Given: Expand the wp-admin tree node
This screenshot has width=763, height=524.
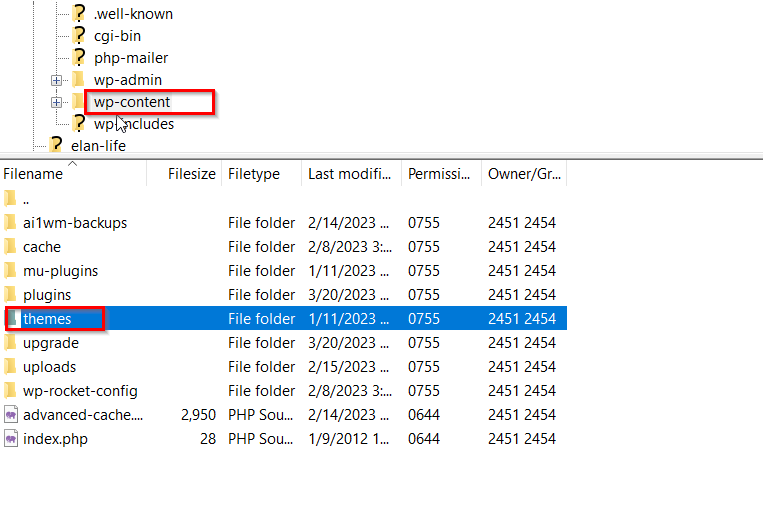Looking at the screenshot, I should pyautogui.click(x=56, y=80).
